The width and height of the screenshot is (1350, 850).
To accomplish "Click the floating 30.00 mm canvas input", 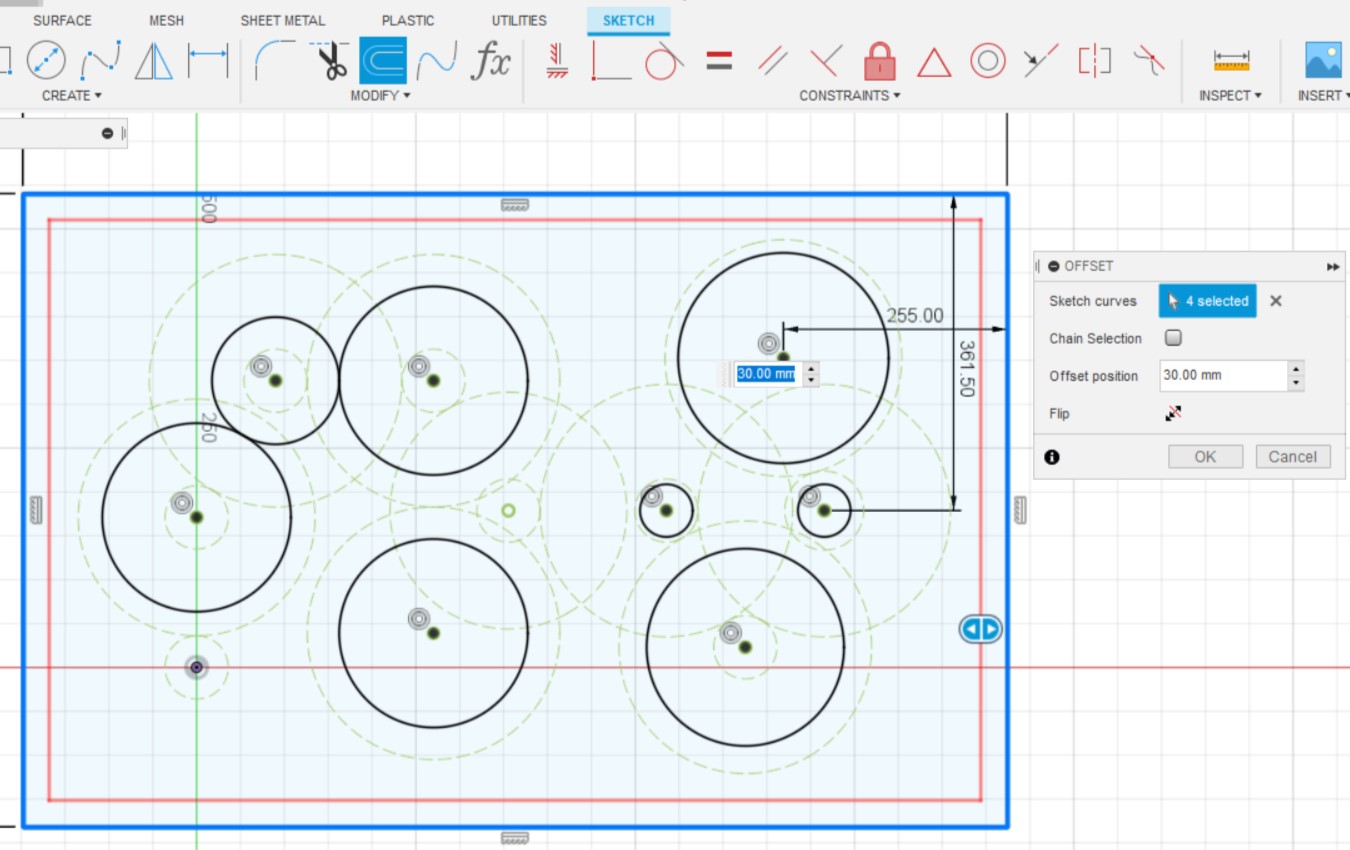I will [x=766, y=374].
